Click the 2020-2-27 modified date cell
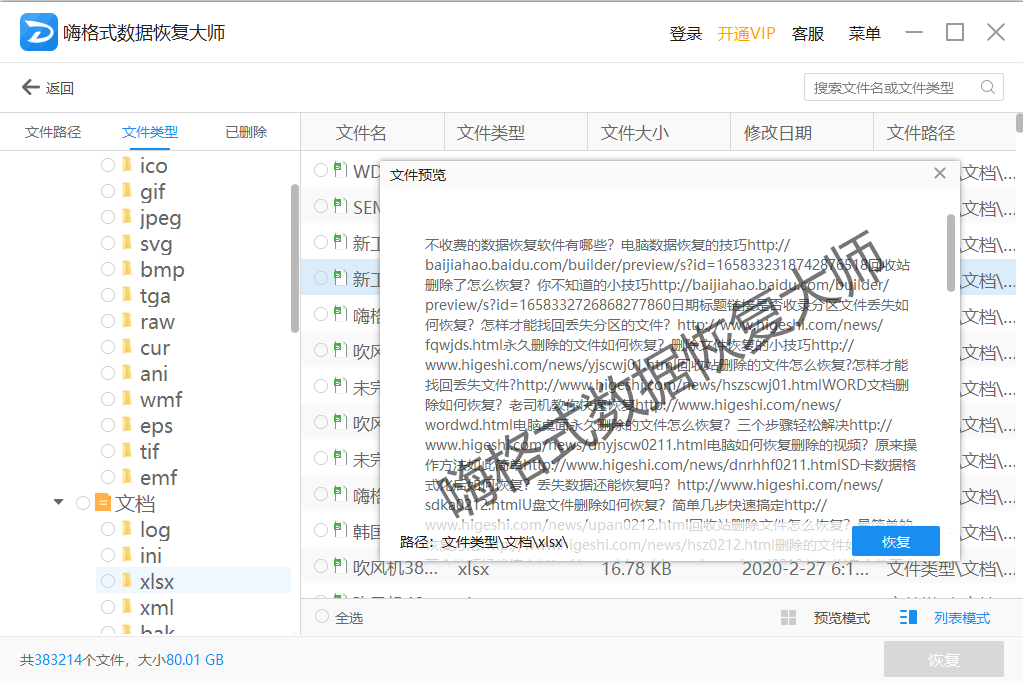The height and width of the screenshot is (681, 1023). [x=805, y=569]
